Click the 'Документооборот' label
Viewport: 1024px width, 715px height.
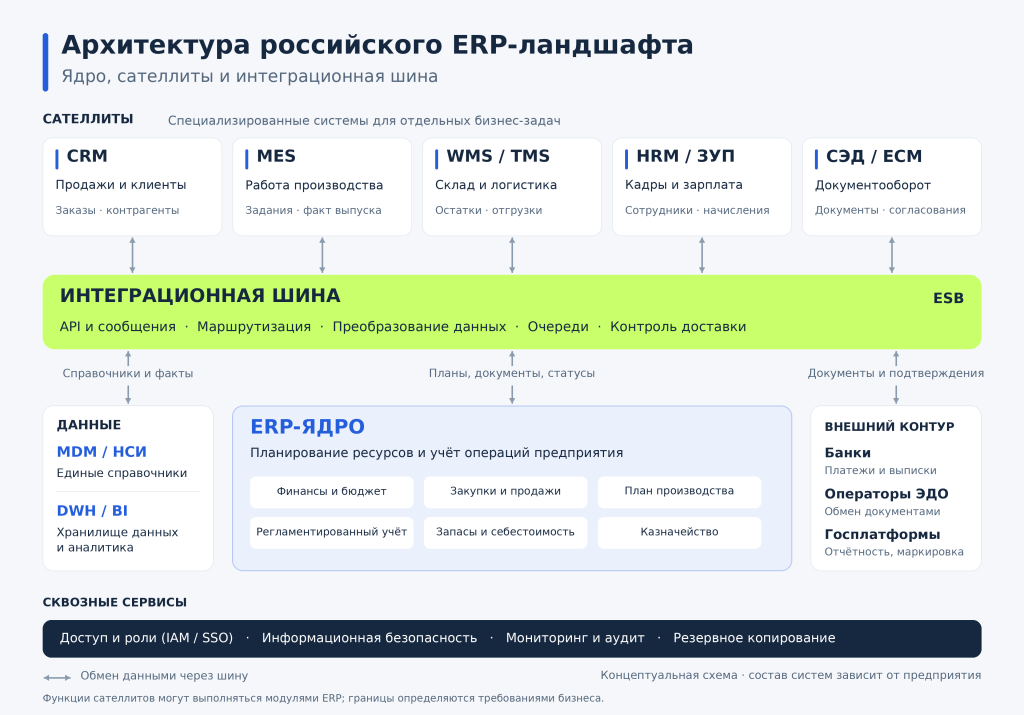872,185
